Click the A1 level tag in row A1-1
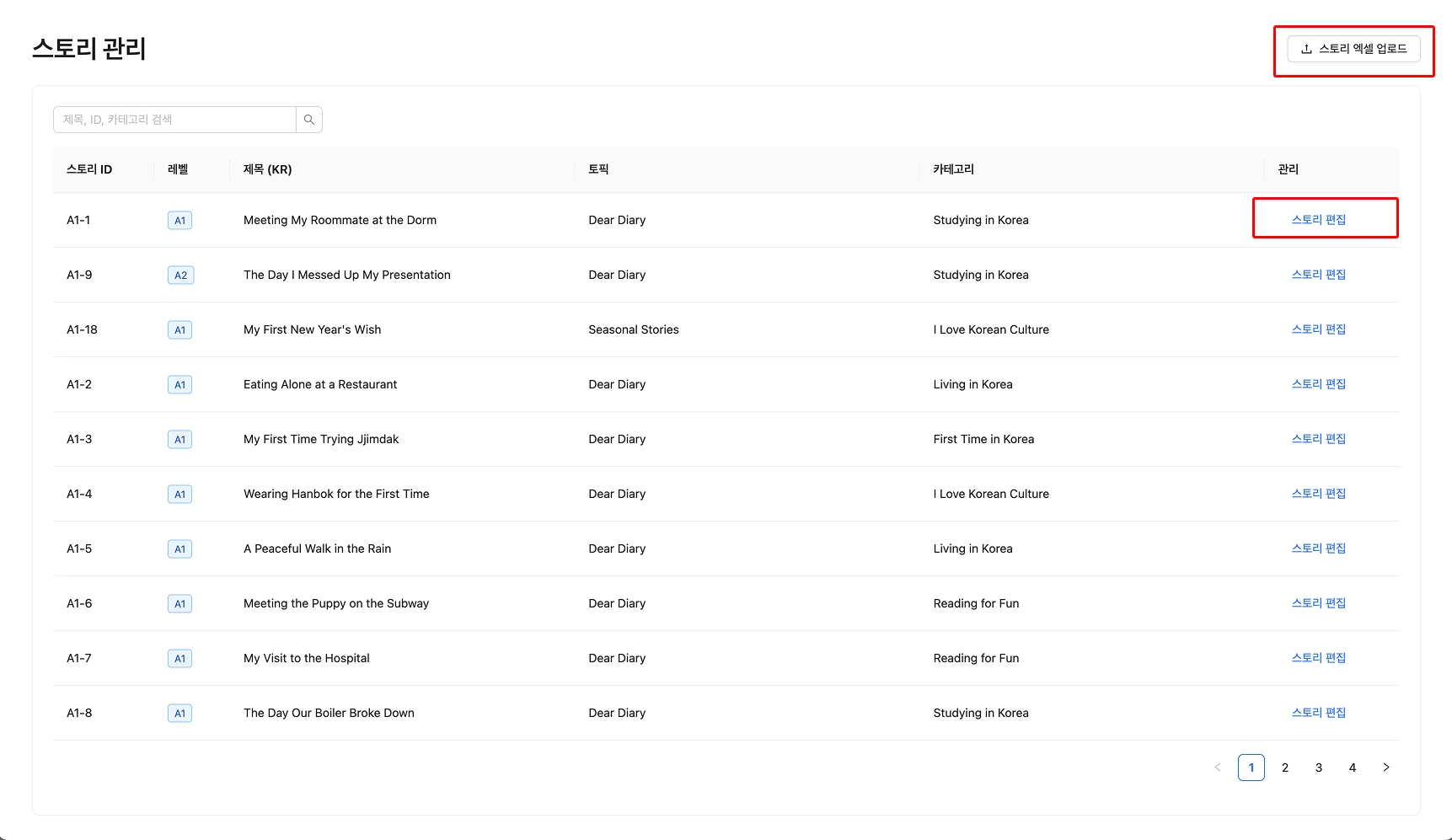1452x840 pixels. click(179, 221)
